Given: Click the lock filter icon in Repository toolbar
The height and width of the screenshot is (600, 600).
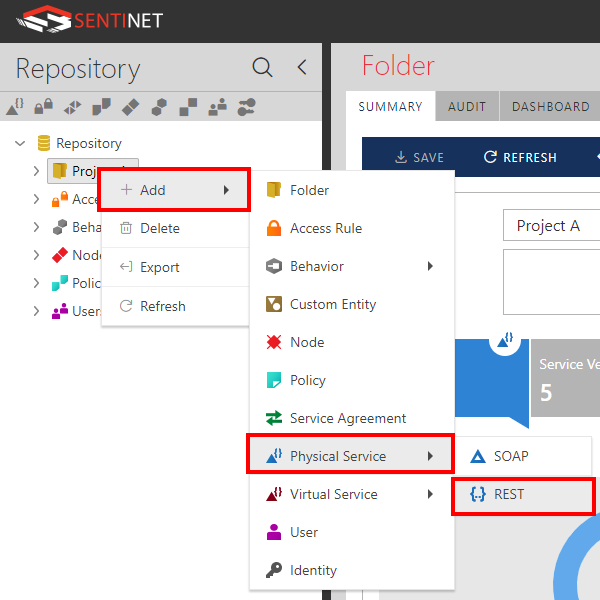Looking at the screenshot, I should [44, 105].
